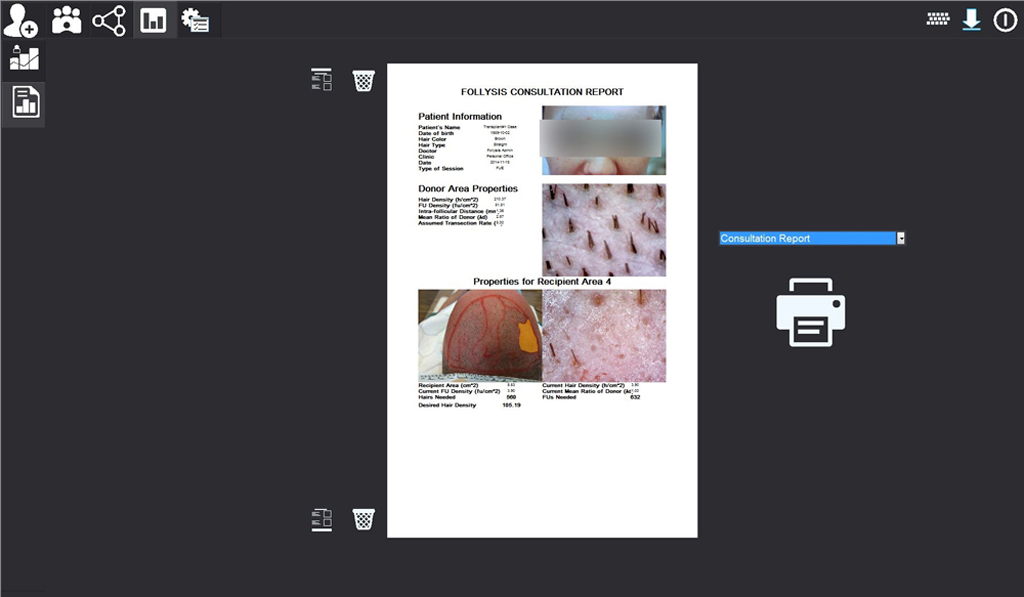
Task: Print the consultation report
Action: pos(811,312)
